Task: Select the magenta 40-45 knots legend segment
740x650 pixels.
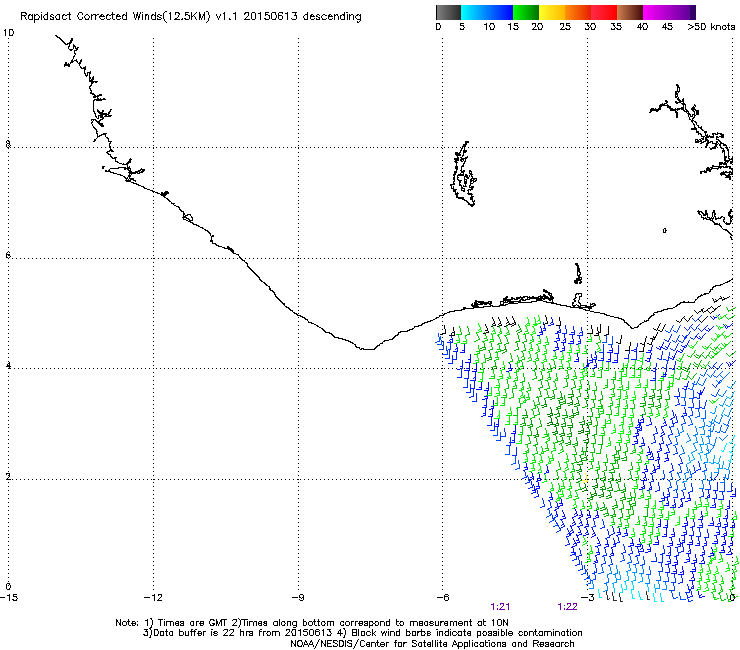Action: click(x=656, y=12)
